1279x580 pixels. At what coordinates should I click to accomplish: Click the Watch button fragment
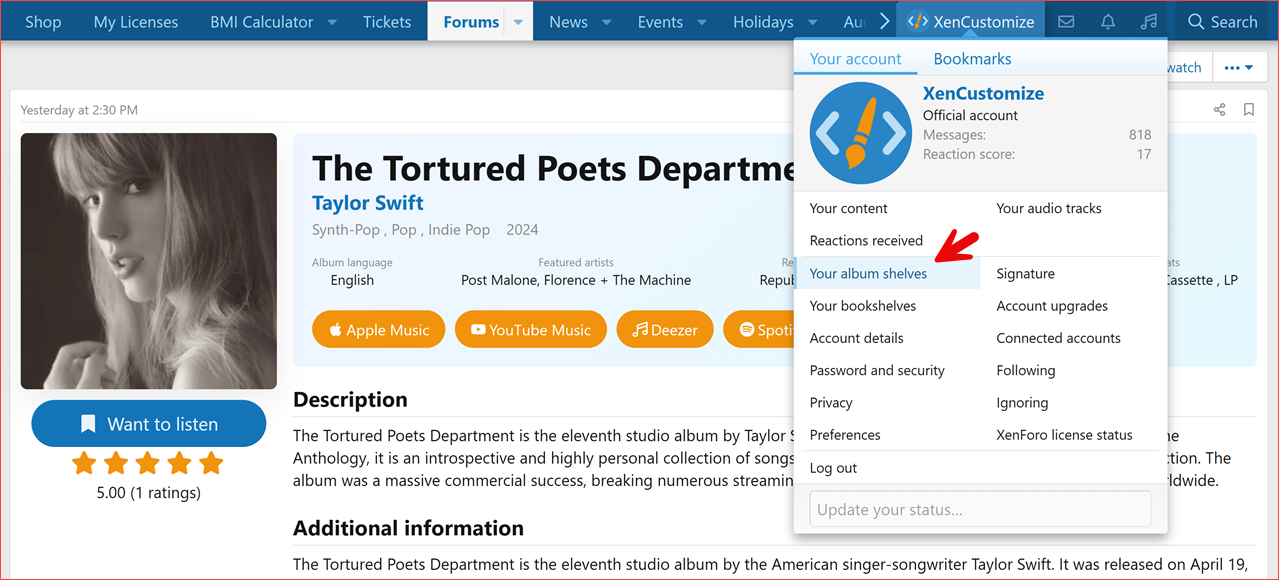point(1189,68)
